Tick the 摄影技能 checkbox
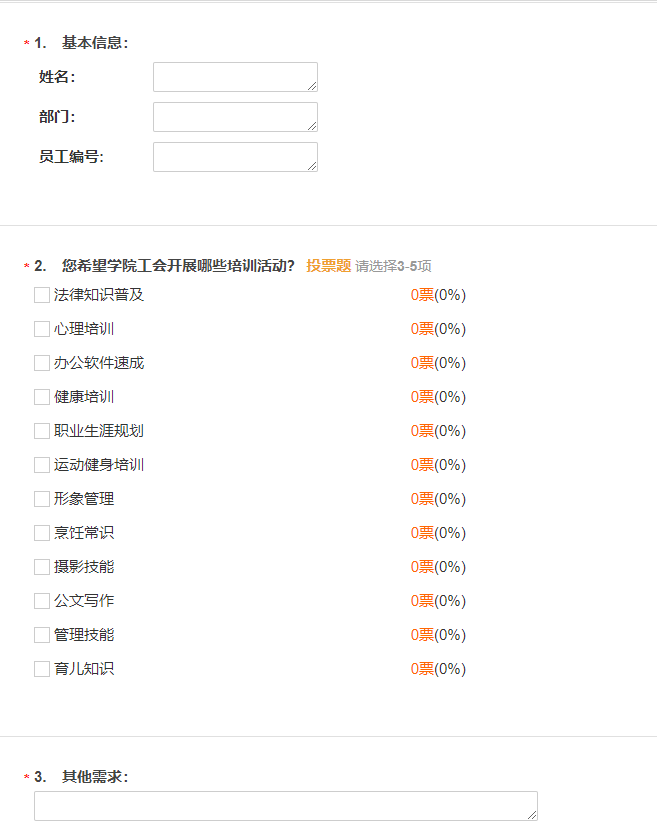The height and width of the screenshot is (832, 657). (x=42, y=567)
